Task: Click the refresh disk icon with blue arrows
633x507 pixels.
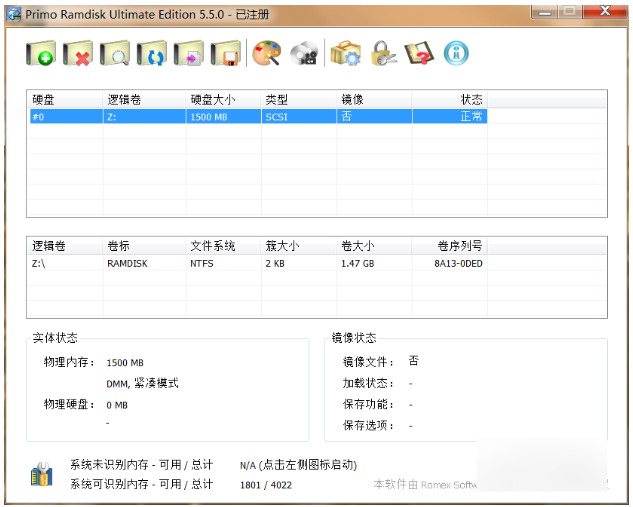Action: 152,53
